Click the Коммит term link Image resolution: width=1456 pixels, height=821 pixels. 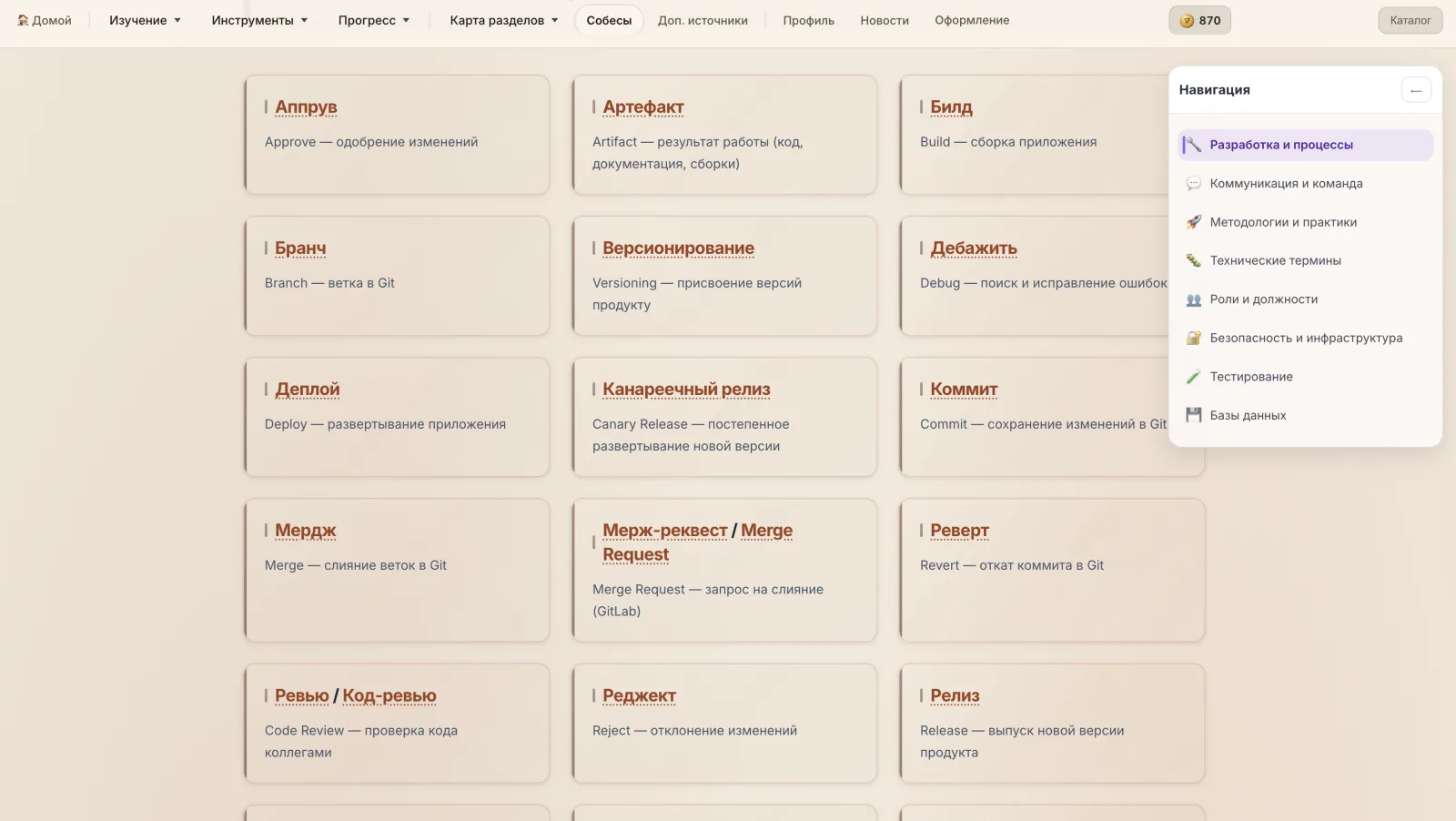click(x=964, y=390)
